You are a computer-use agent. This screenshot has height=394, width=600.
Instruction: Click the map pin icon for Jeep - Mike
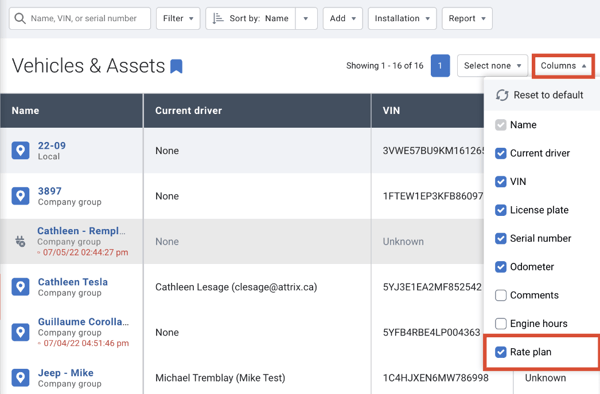20,378
